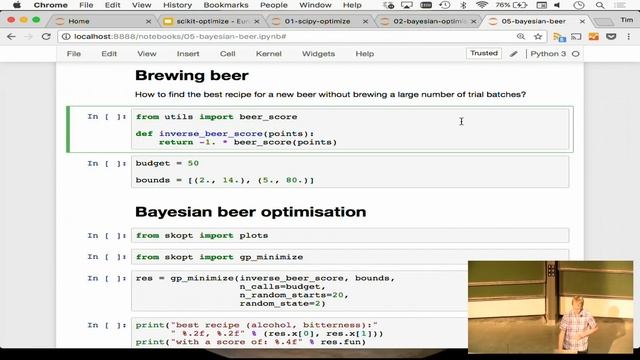Viewport: 640px width, 360px height.
Task: Open Chrome's three-dot menu
Action: (629, 37)
